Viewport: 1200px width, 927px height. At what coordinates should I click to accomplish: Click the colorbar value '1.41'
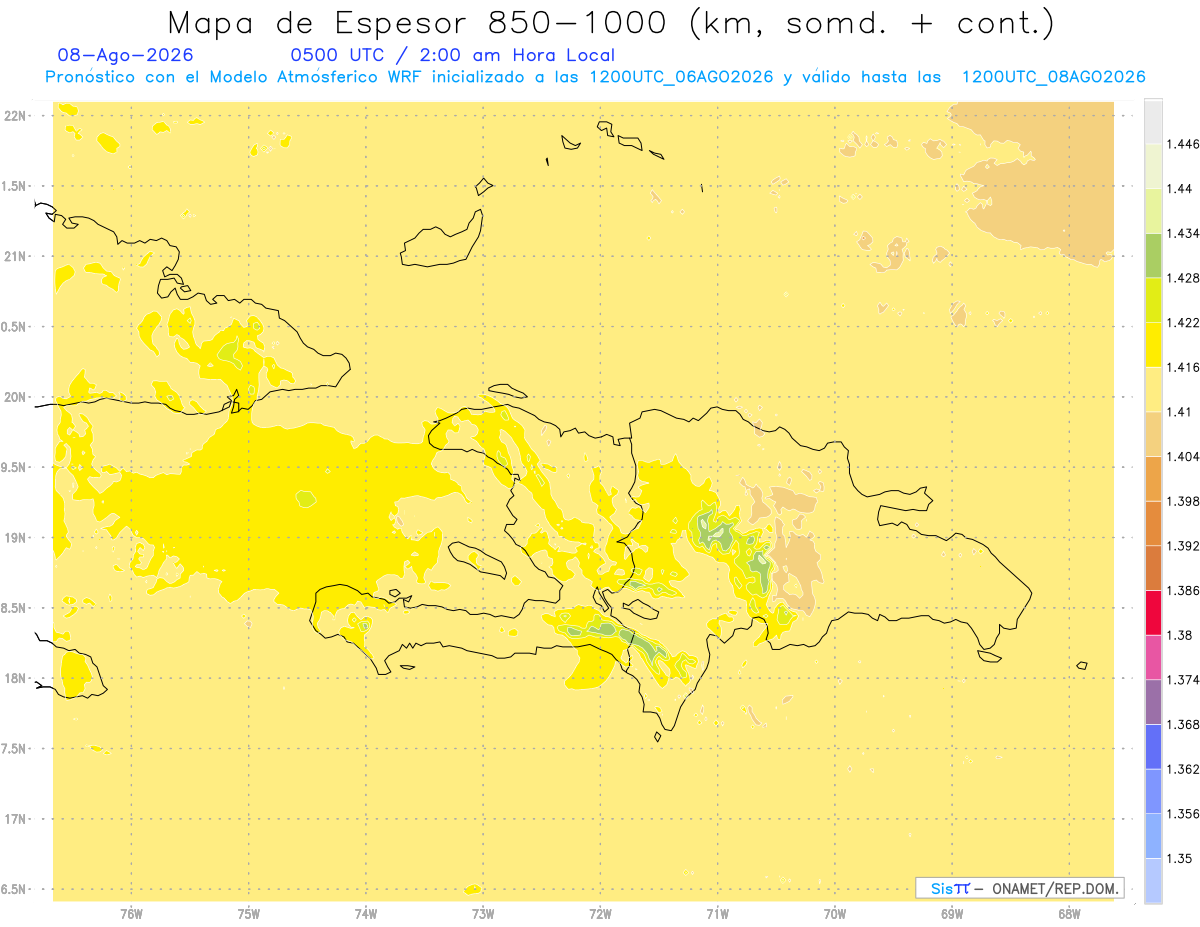pyautogui.click(x=1181, y=411)
